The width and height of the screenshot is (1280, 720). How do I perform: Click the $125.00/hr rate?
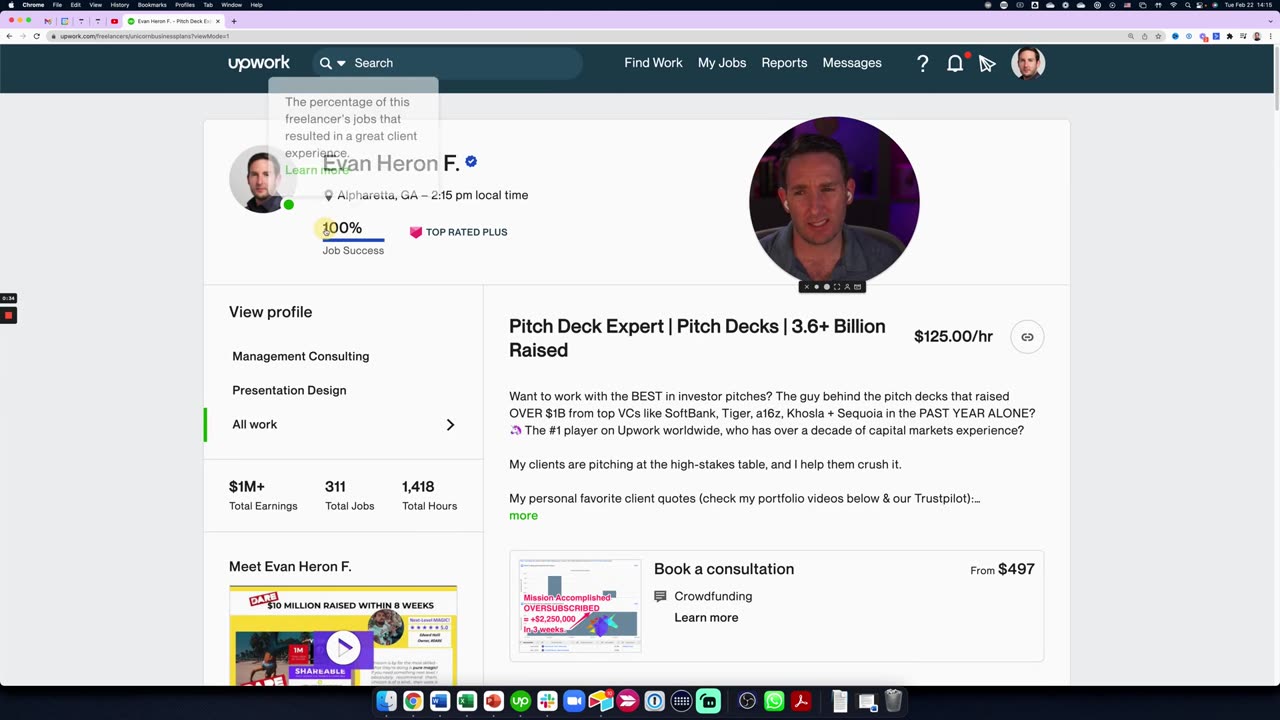point(953,337)
